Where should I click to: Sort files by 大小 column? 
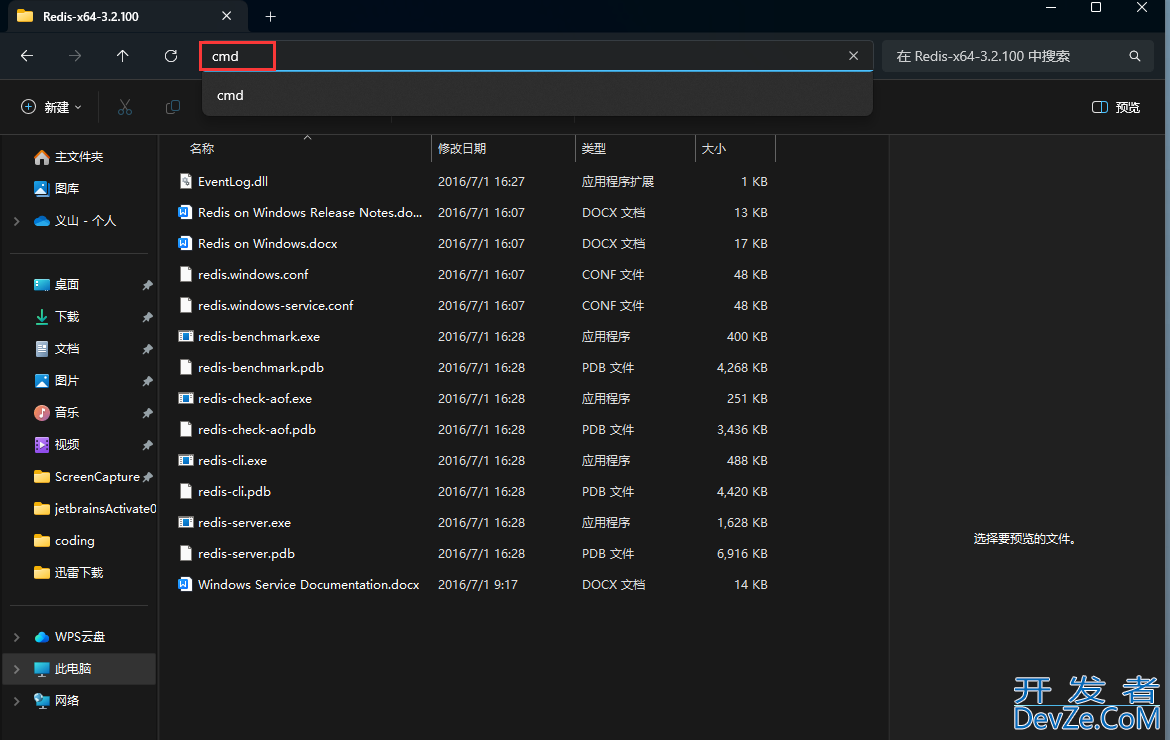click(x=713, y=148)
